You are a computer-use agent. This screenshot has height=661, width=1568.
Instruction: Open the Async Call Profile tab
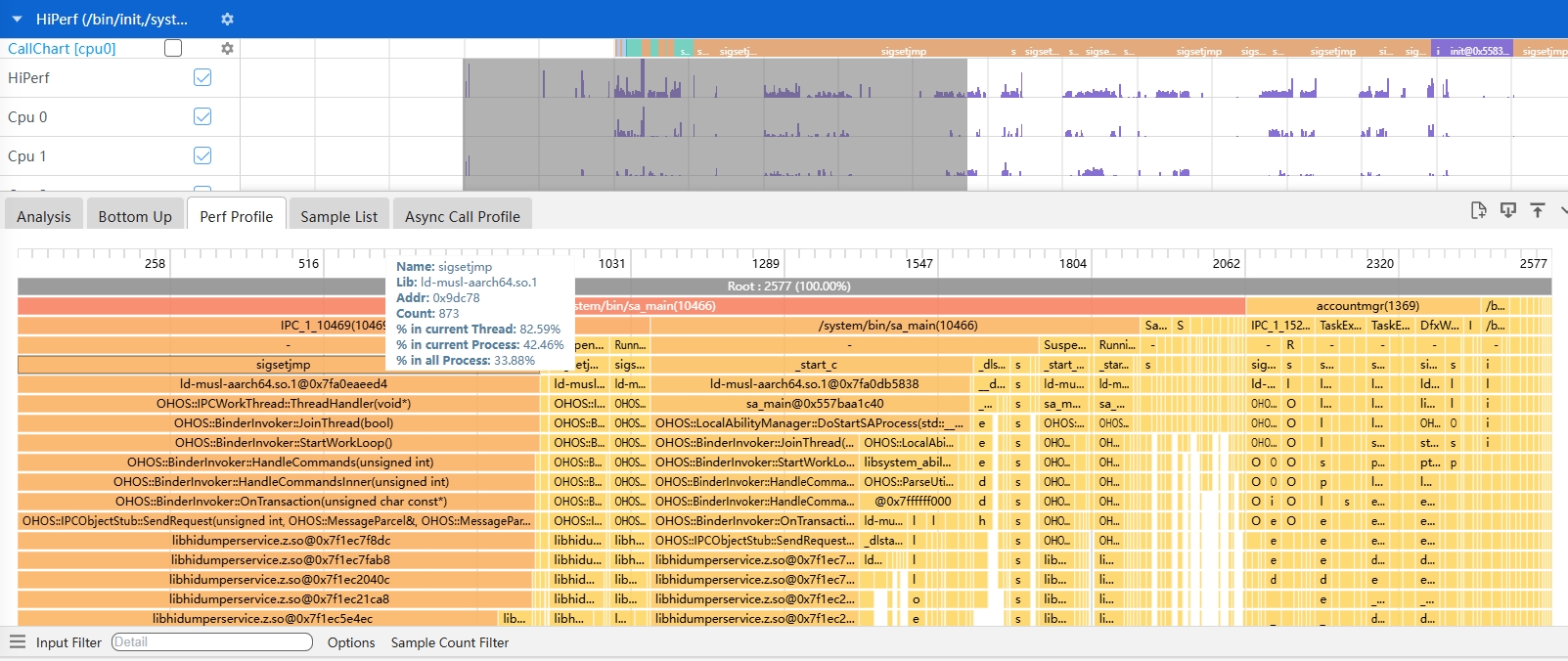point(462,216)
